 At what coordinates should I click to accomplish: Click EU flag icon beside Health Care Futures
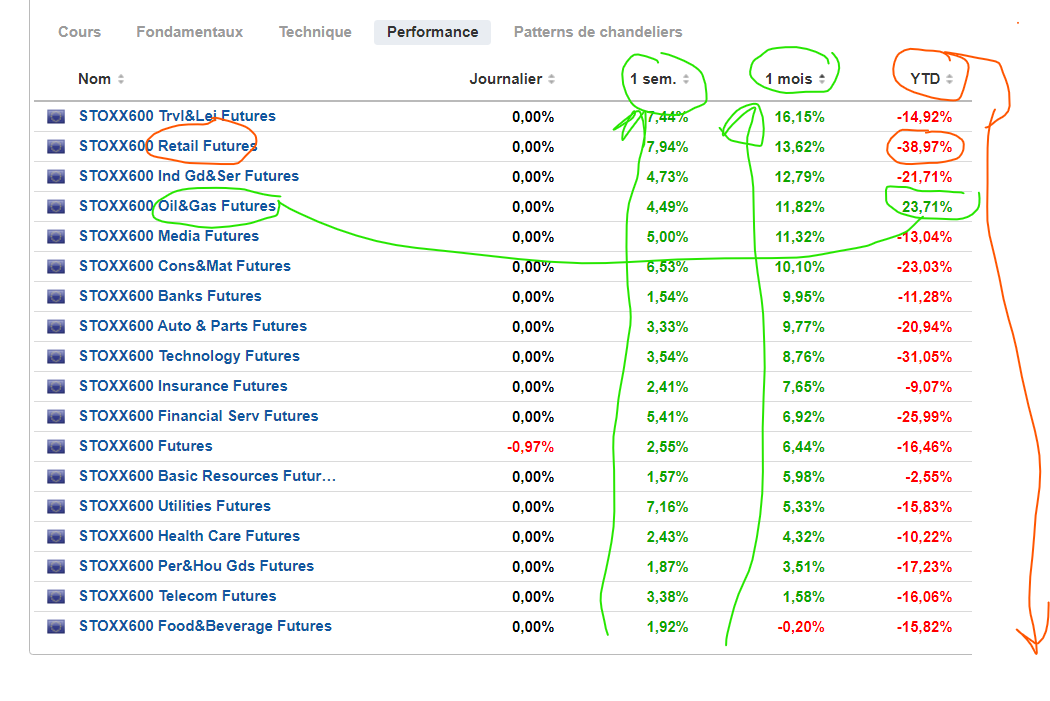tap(56, 536)
